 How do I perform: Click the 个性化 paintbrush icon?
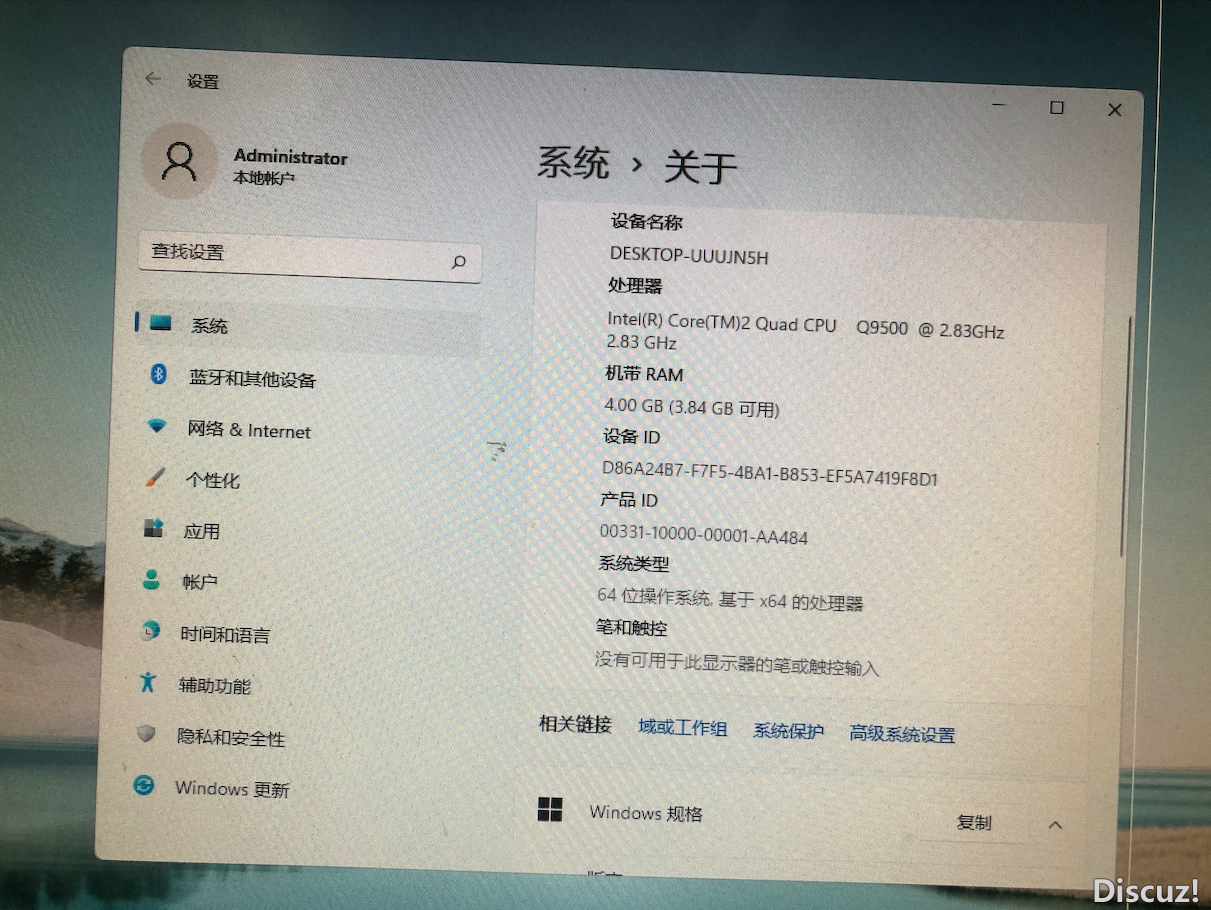(155, 477)
